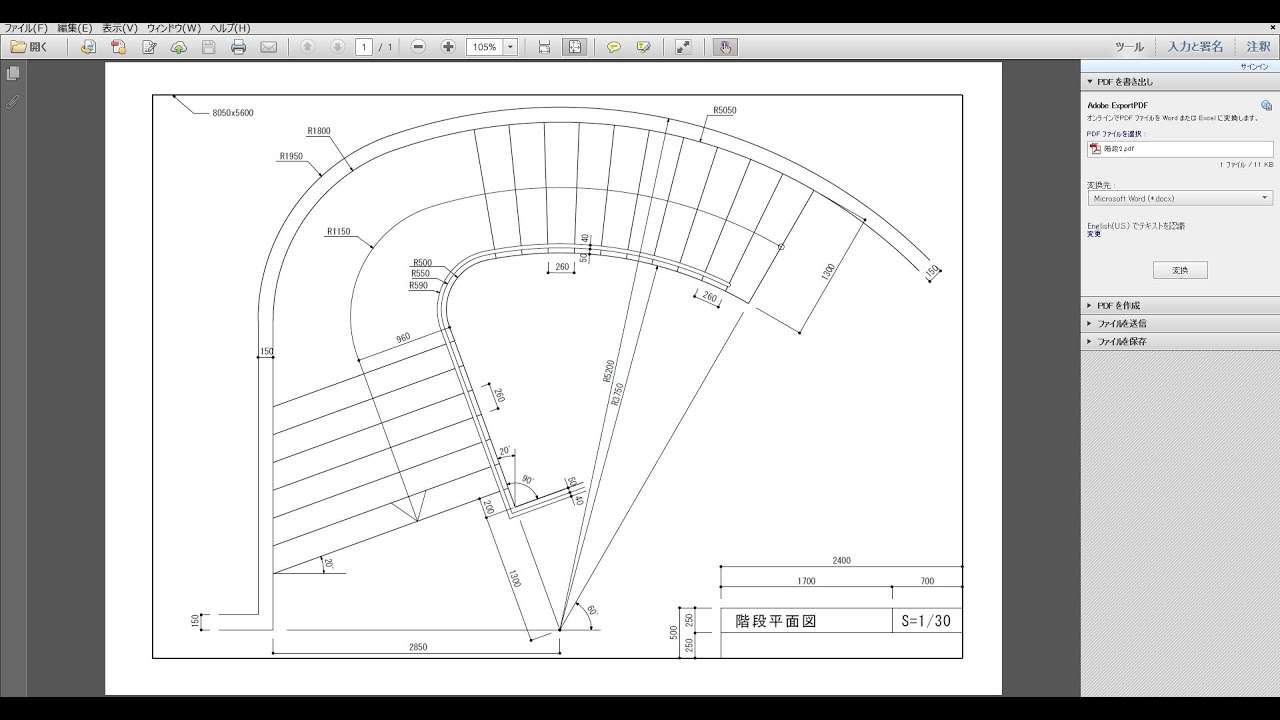Open the ファイル(F) menu
This screenshot has height=720, width=1280.
pyautogui.click(x=27, y=28)
